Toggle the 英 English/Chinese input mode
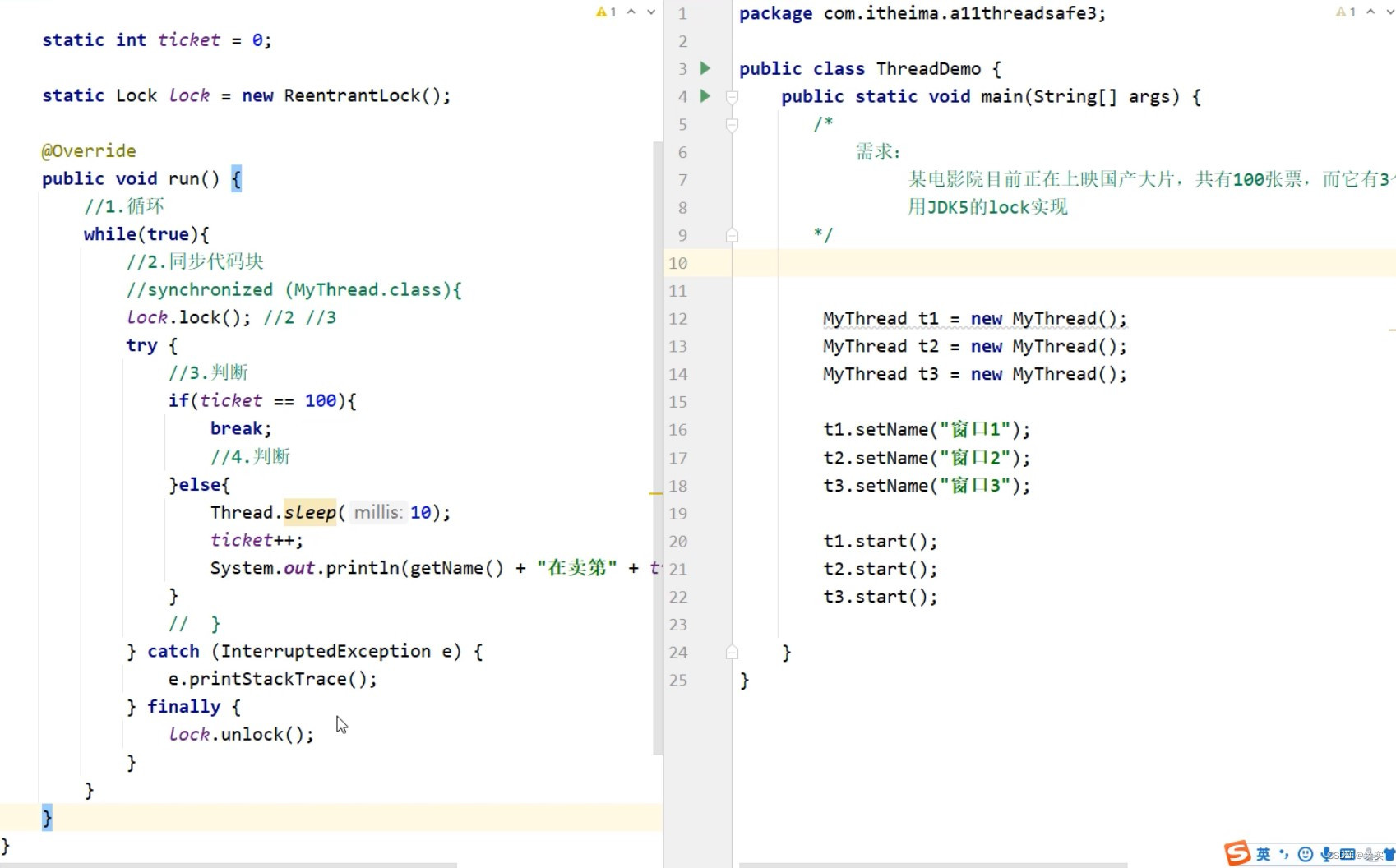Screen dimensions: 1396x868 1264,855
